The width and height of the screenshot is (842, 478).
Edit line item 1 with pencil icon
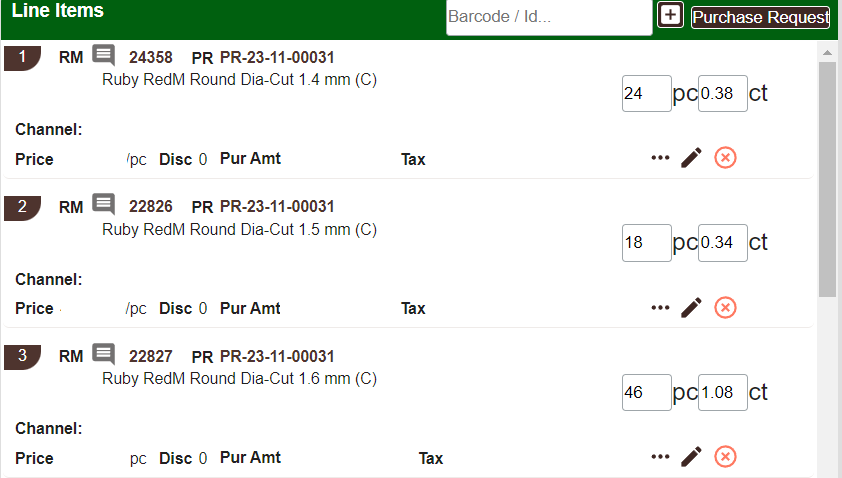[x=691, y=158]
